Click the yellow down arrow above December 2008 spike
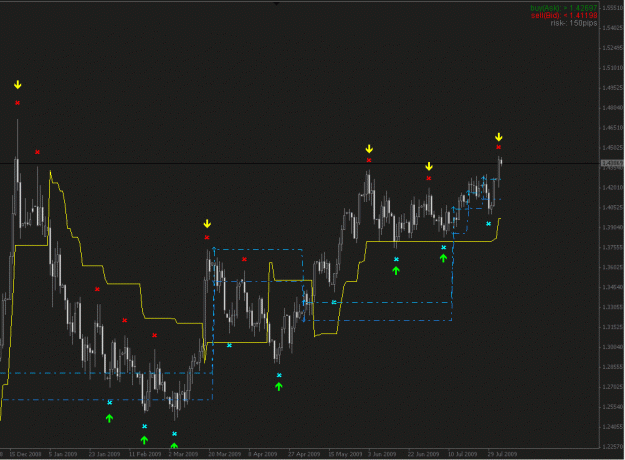The height and width of the screenshot is (460, 625). 18,85
